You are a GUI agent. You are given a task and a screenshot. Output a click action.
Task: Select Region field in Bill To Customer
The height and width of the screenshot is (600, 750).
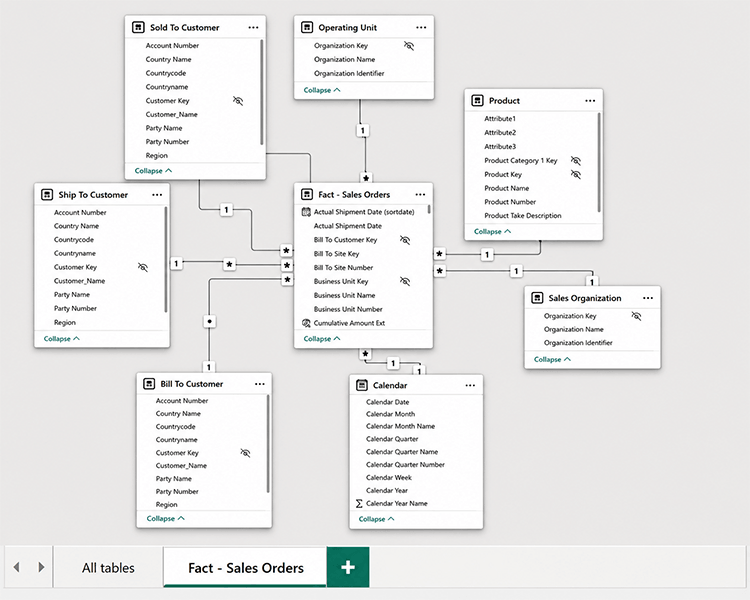point(166,504)
